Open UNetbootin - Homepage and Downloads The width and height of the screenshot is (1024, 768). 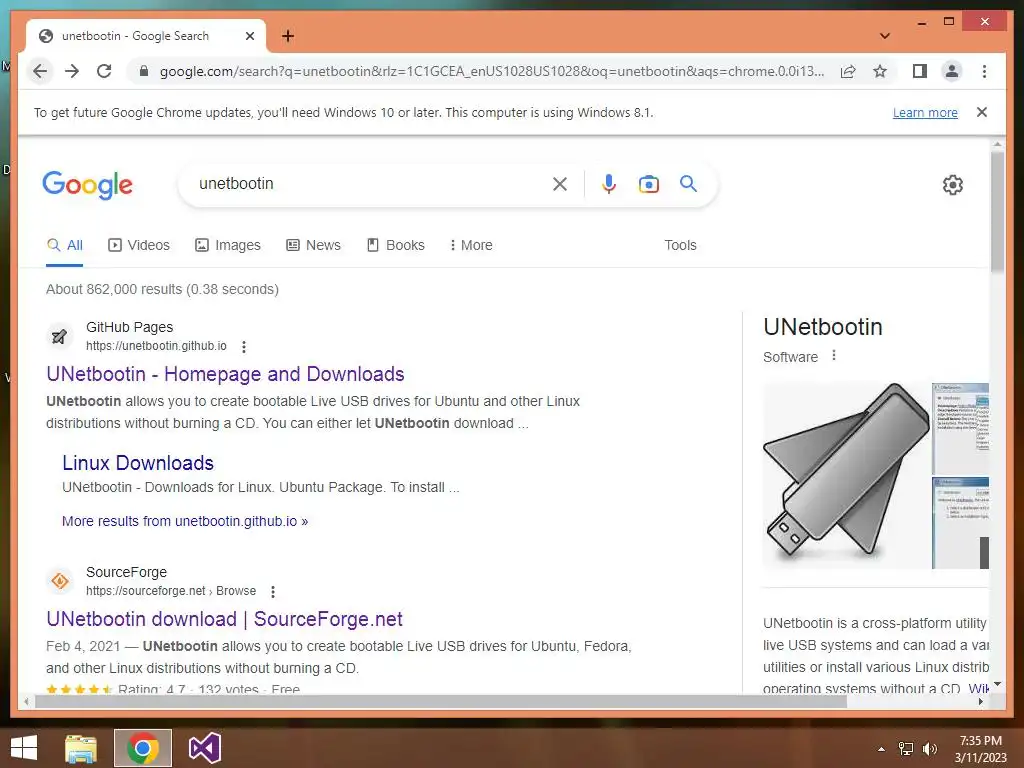pyautogui.click(x=225, y=374)
